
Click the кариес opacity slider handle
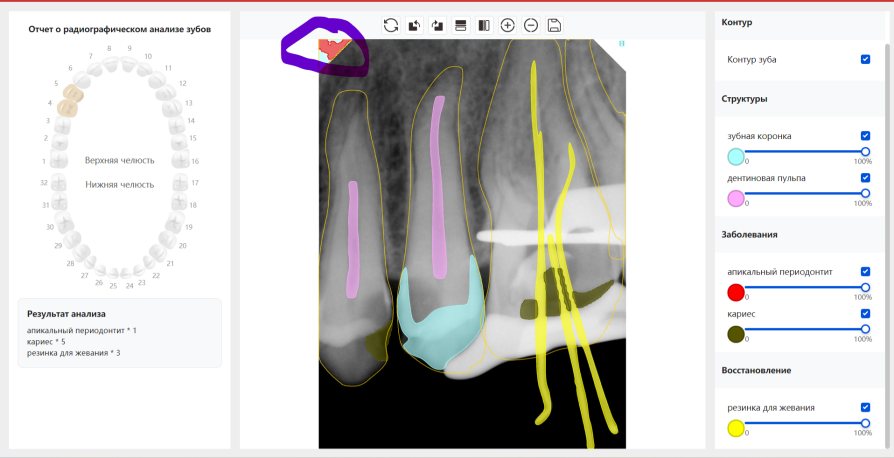click(x=865, y=329)
